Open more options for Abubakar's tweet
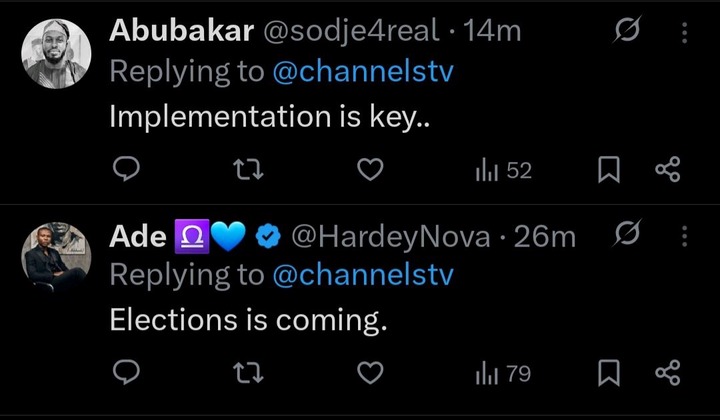The height and width of the screenshot is (420, 720). tap(685, 33)
